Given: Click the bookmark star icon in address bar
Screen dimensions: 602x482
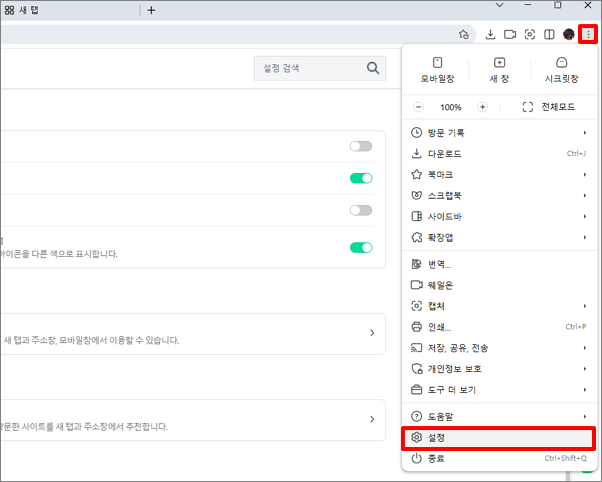Looking at the screenshot, I should tap(464, 35).
